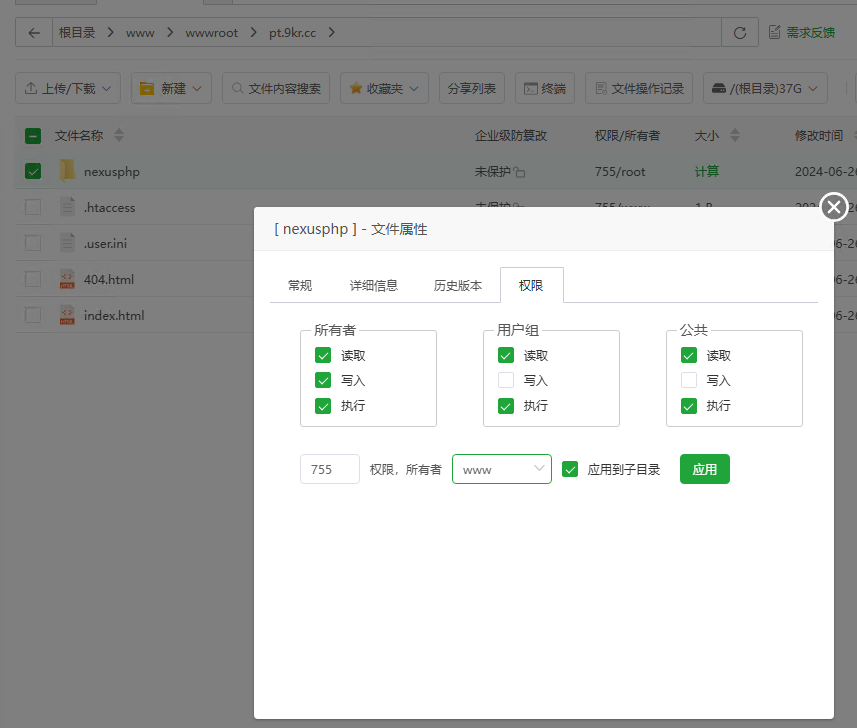The height and width of the screenshot is (728, 857).
Task: Toggle 应用到子目录 checkbox
Action: (x=570, y=469)
